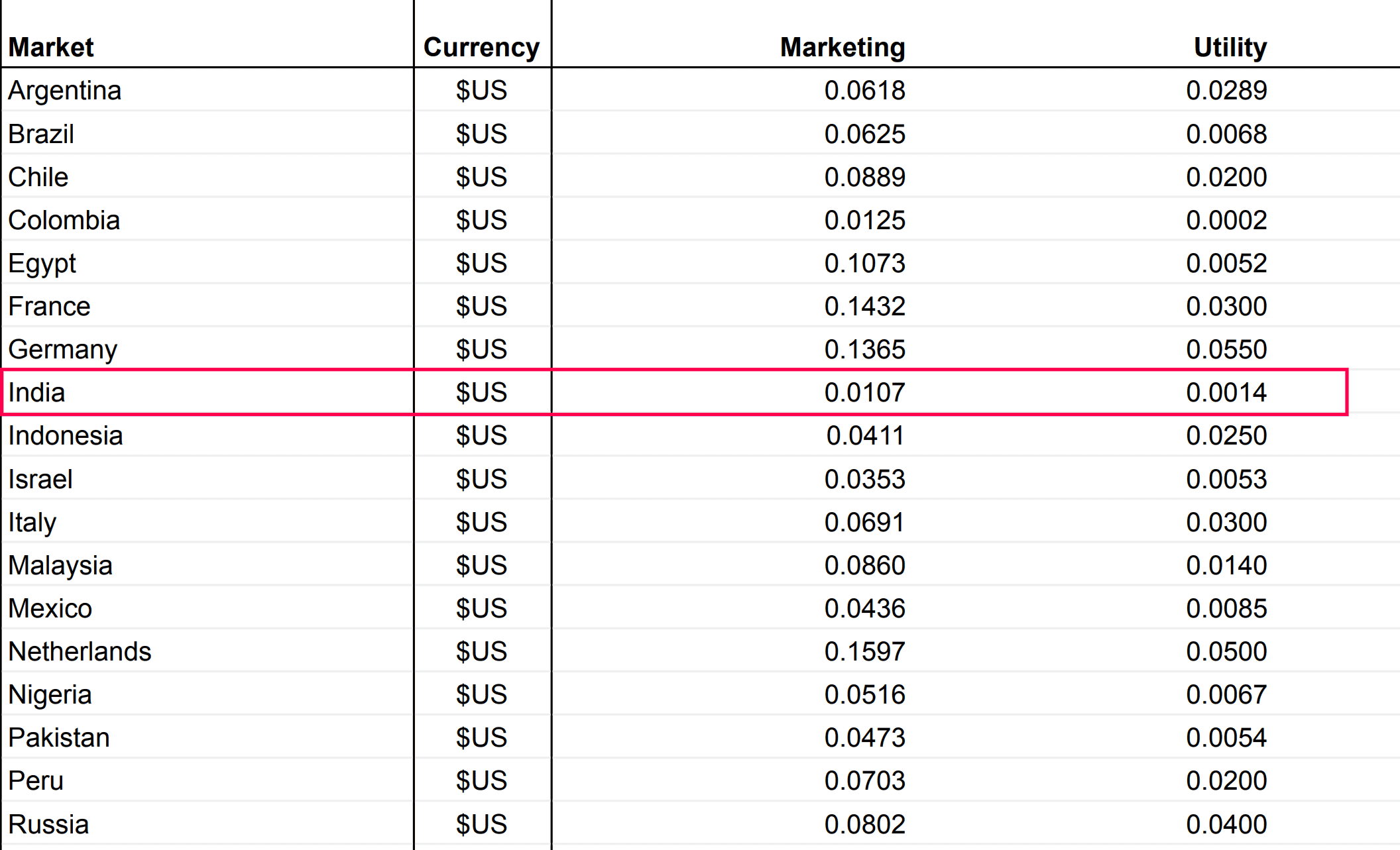Select Indonesia's marketing value 0.0411
The height and width of the screenshot is (850, 1400).
tap(864, 435)
